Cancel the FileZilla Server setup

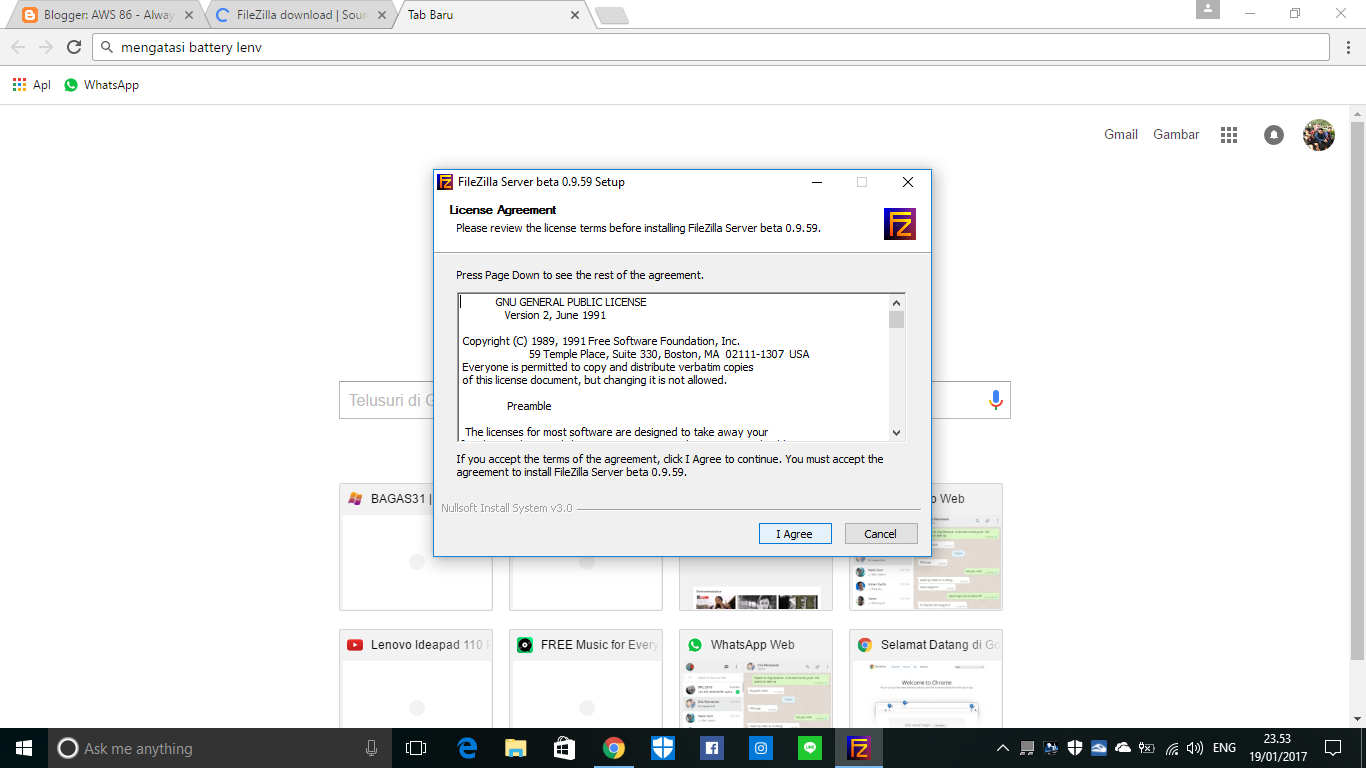[881, 534]
